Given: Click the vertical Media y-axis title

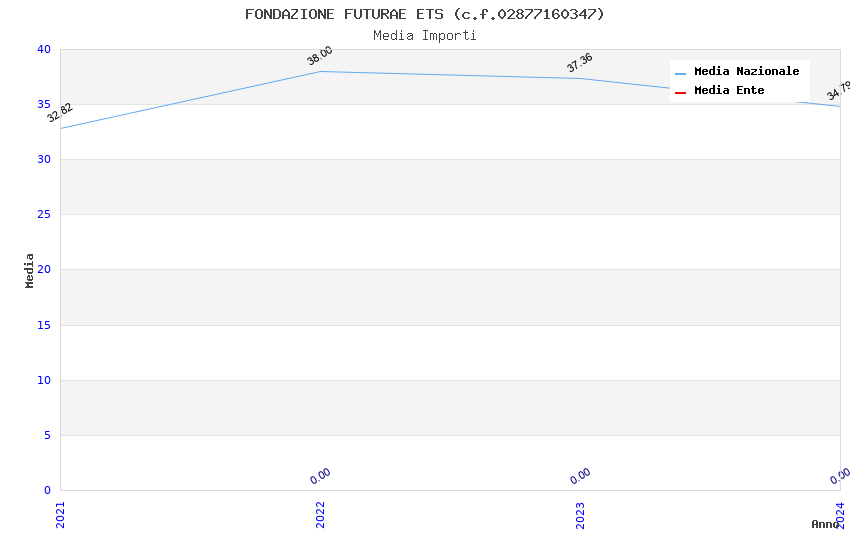Looking at the screenshot, I should pos(30,270).
